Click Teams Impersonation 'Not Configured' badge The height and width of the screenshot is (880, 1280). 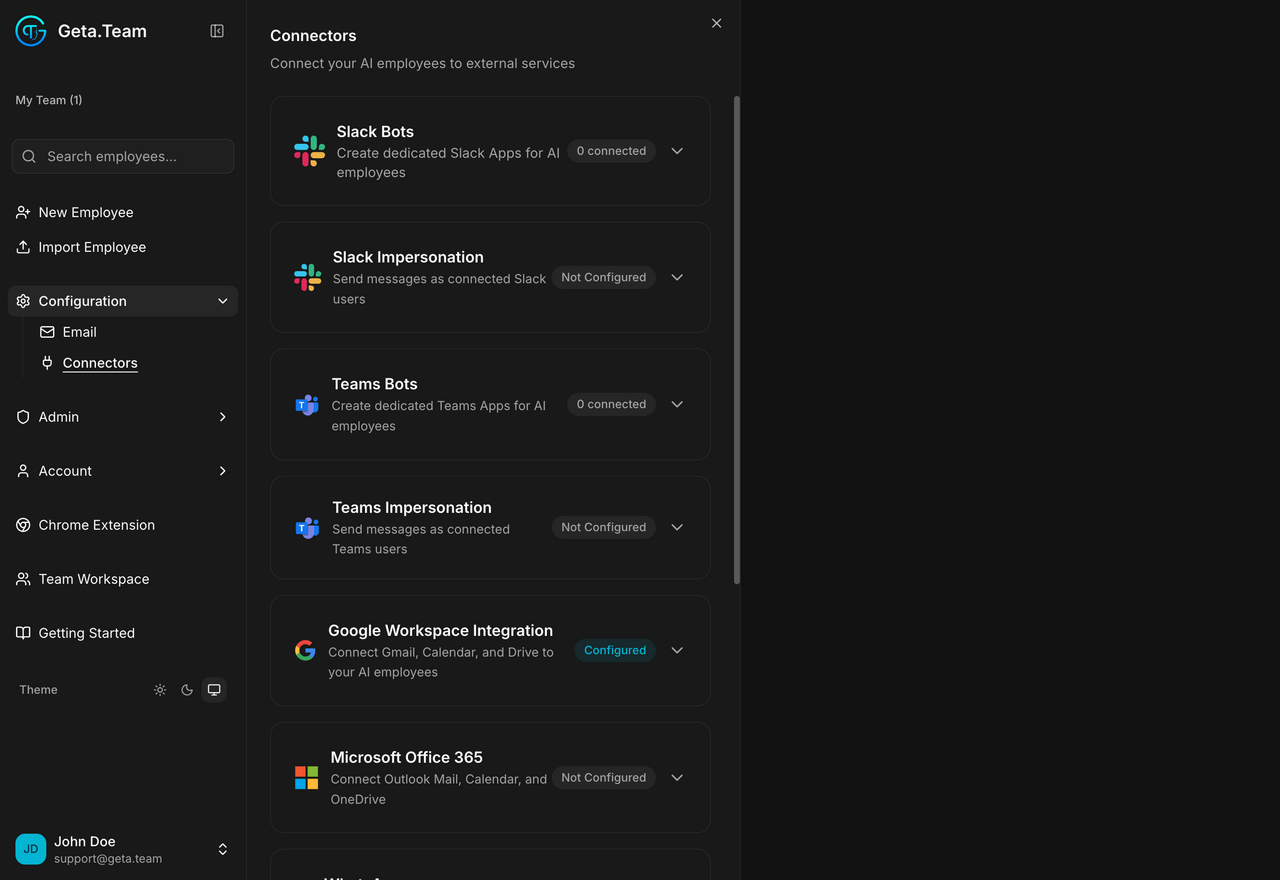[604, 527]
